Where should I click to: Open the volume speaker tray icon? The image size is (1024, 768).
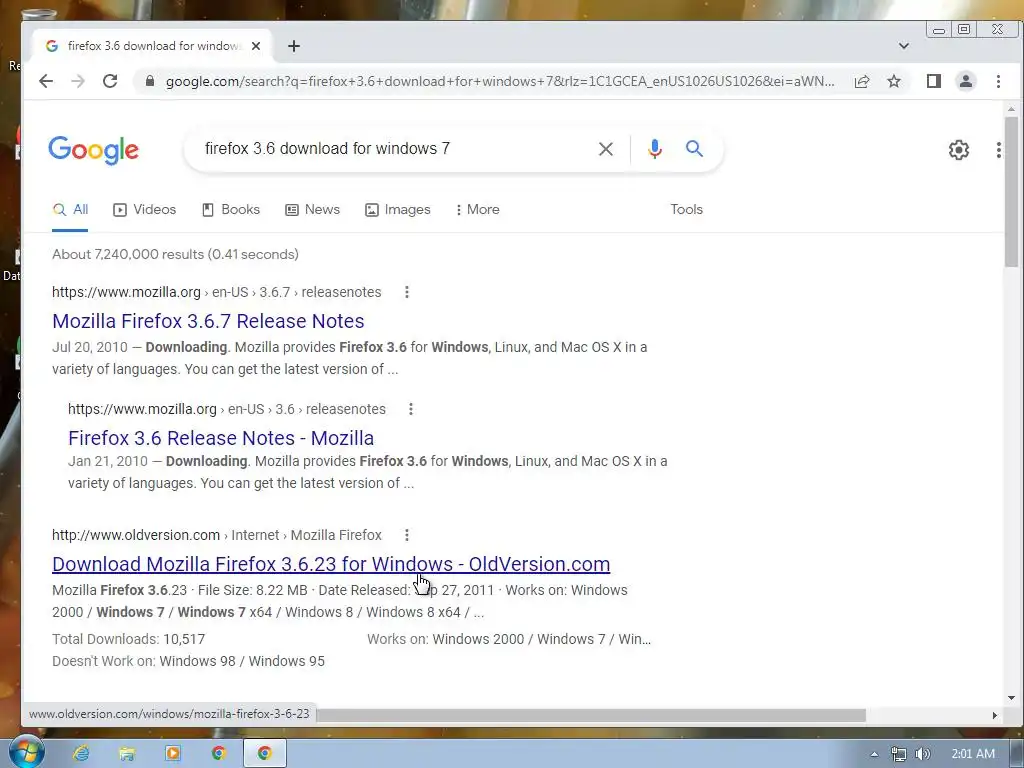click(x=922, y=754)
